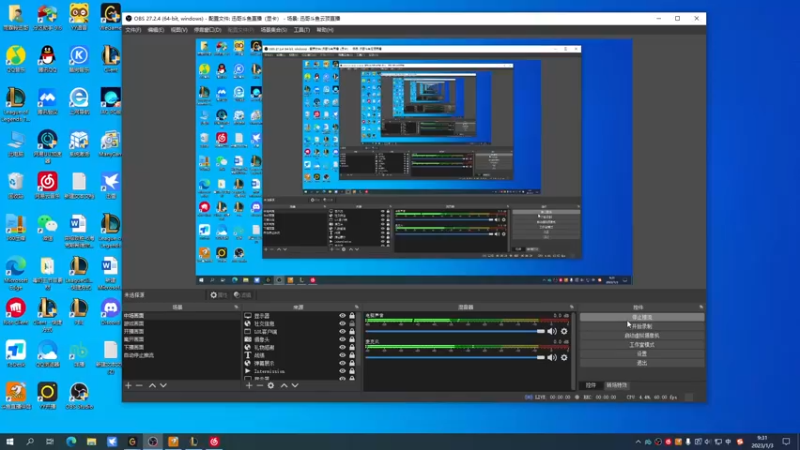Select the first scene in the Scenes list
800x450 pixels.
[x=181, y=316]
